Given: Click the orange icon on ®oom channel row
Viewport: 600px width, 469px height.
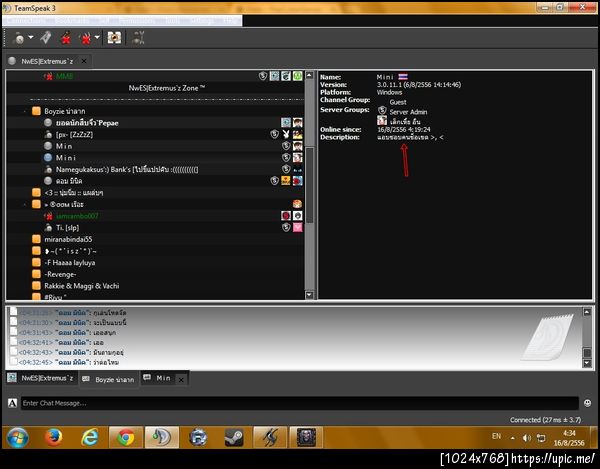Looking at the screenshot, I should coord(298,204).
